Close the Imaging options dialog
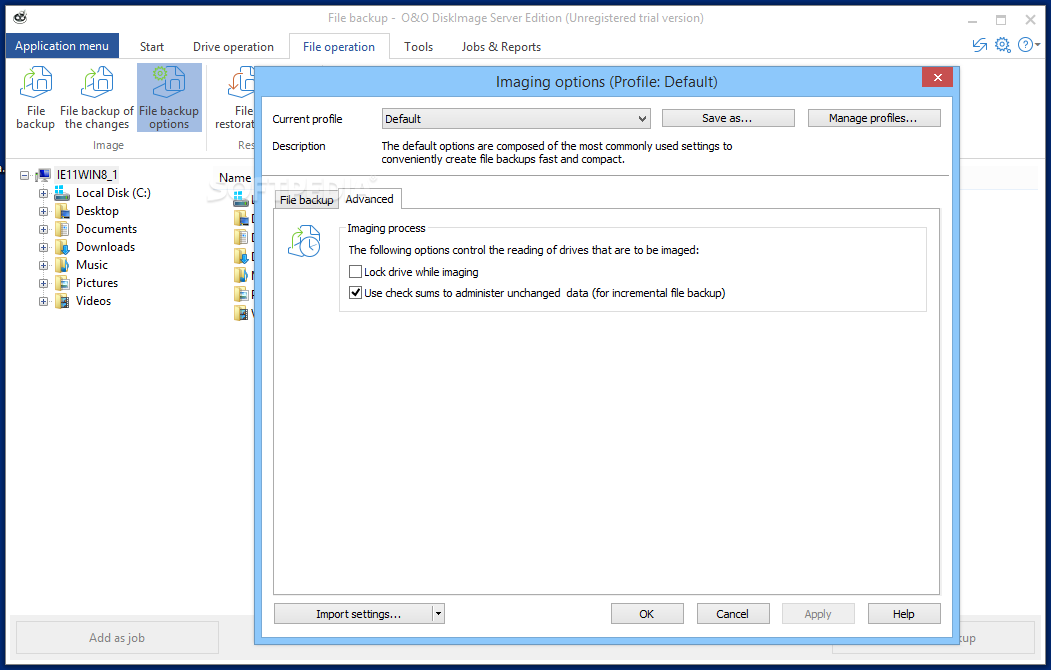Viewport: 1051px width, 670px height. pyautogui.click(x=938, y=78)
